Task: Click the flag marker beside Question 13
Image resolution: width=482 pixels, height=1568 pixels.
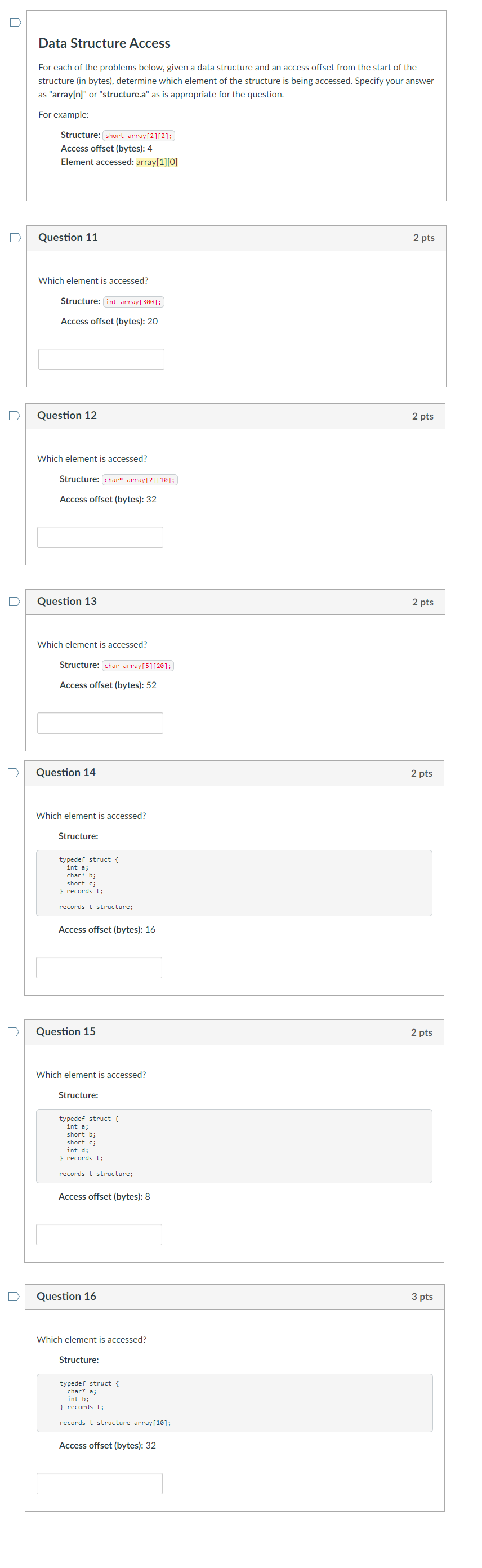Action: point(14,600)
